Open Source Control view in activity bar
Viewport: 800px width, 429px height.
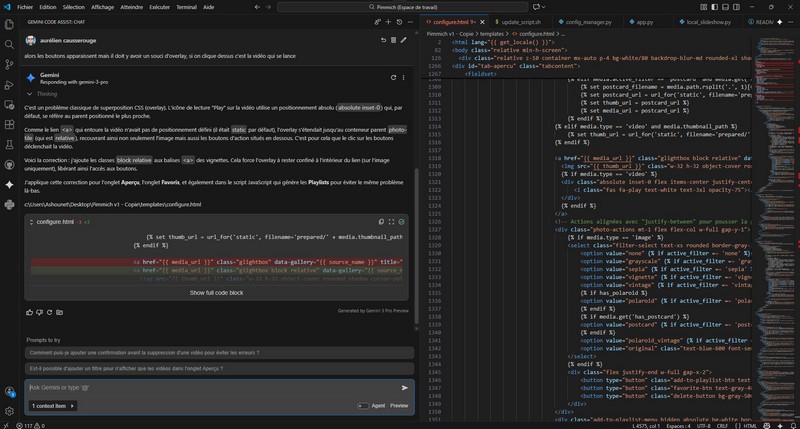(x=9, y=64)
